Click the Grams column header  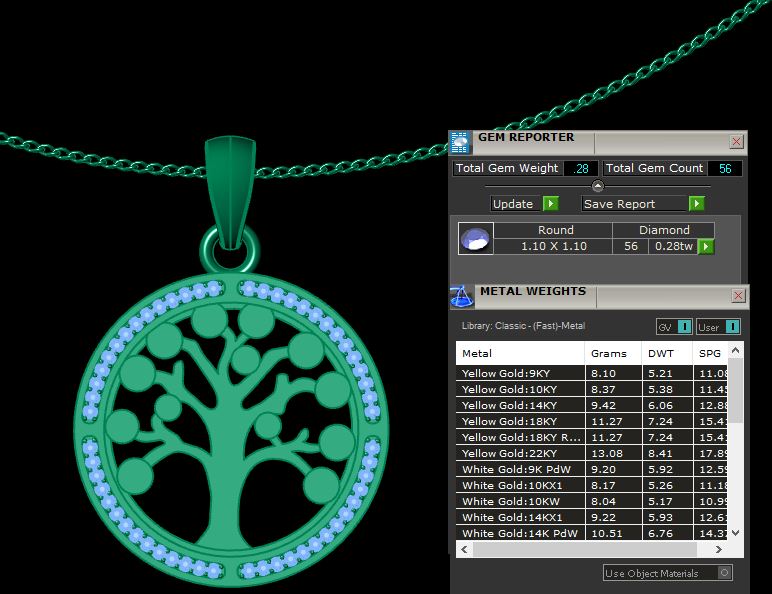[613, 353]
